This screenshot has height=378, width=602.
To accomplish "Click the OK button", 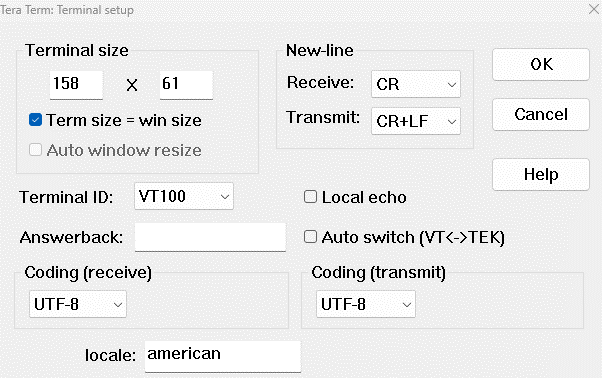I will [541, 64].
